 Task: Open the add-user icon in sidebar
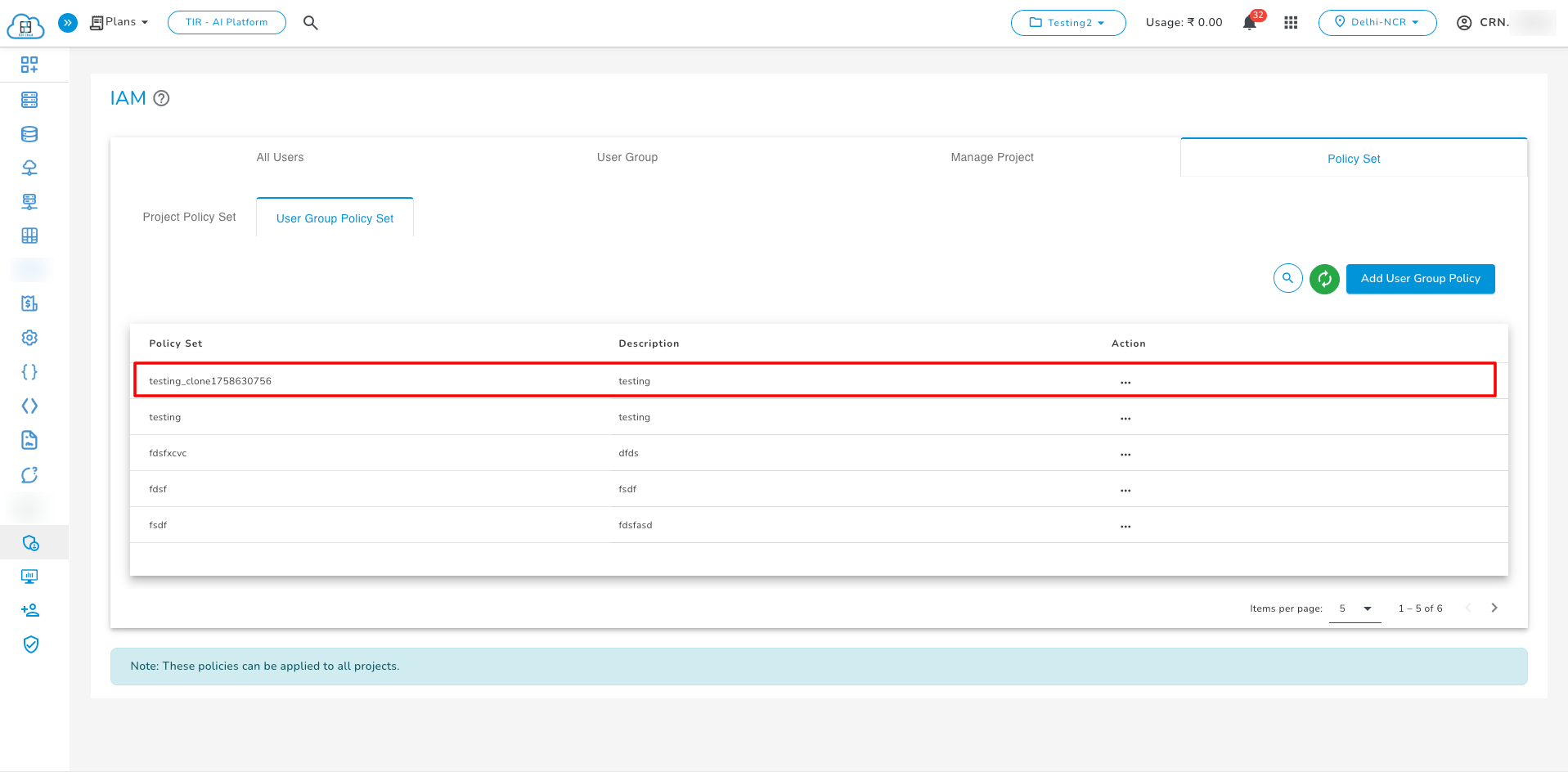click(x=30, y=610)
